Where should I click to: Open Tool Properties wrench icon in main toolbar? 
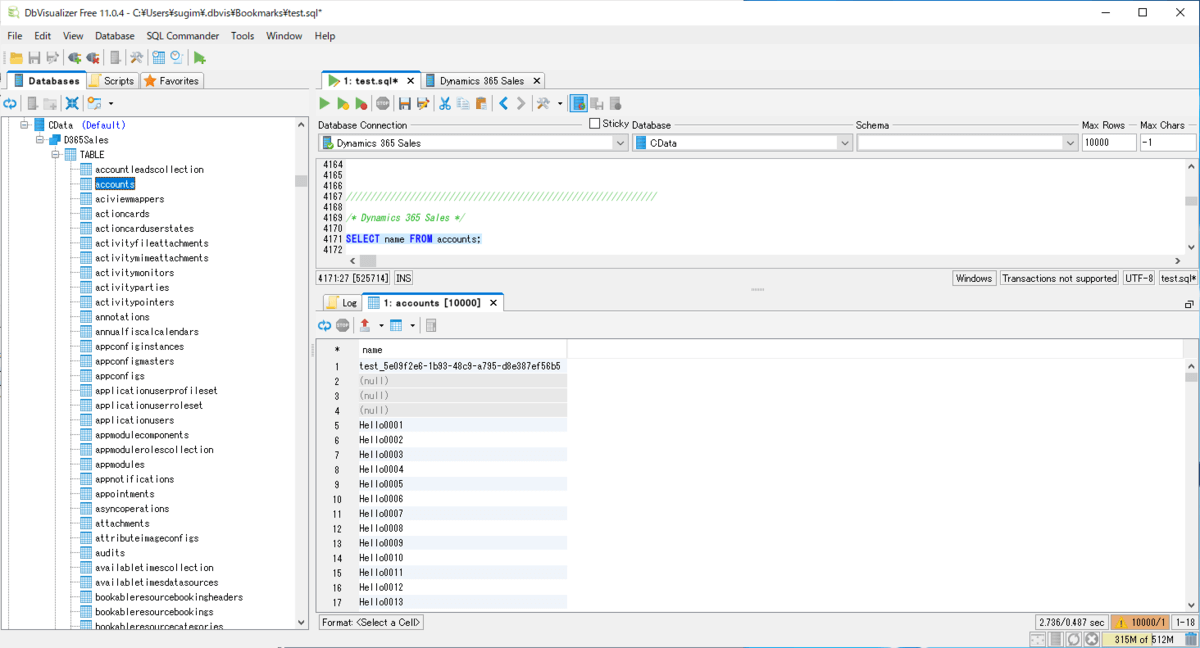click(136, 58)
